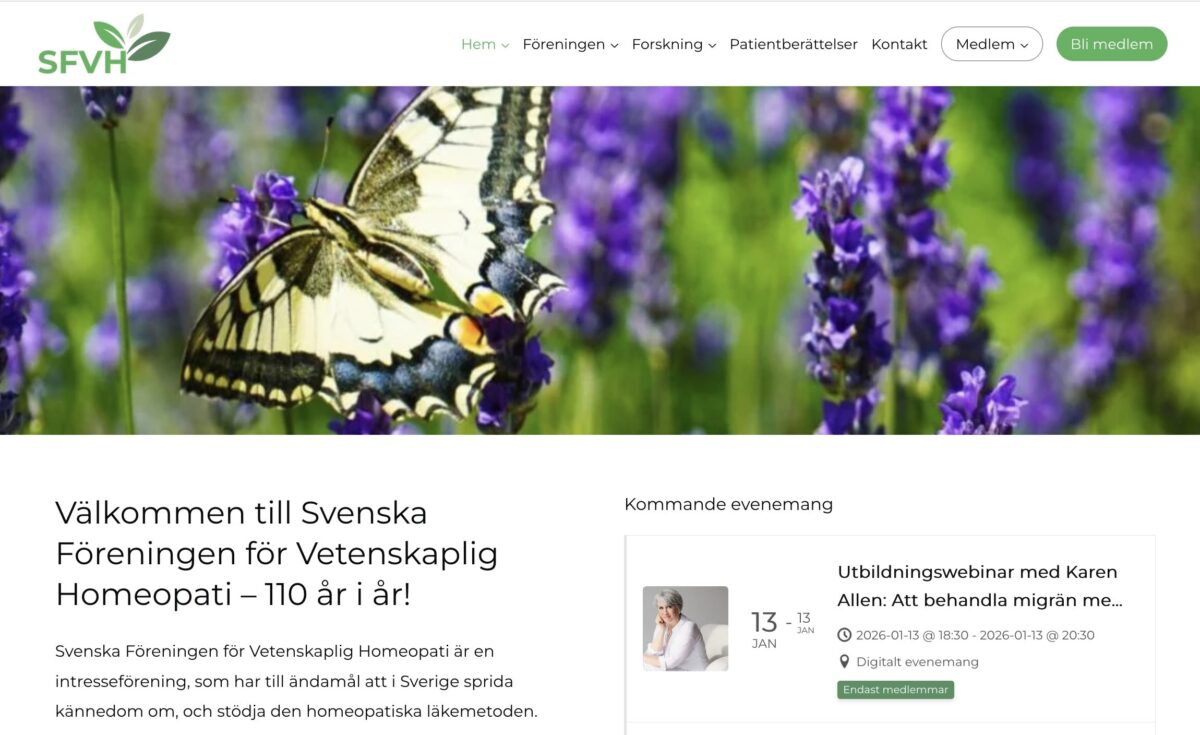This screenshot has width=1200, height=735.
Task: Click the Föreningen menu label
Action: tap(563, 44)
